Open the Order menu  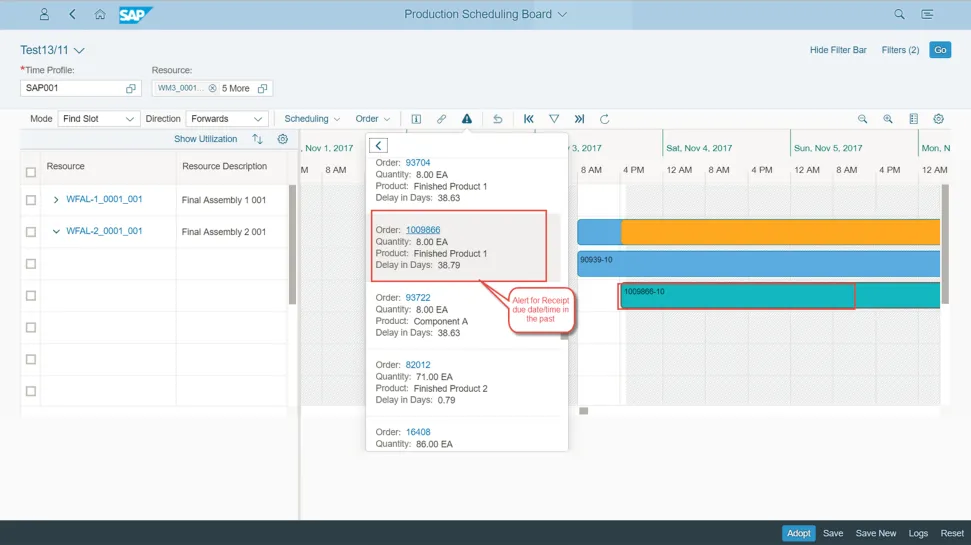[x=372, y=119]
